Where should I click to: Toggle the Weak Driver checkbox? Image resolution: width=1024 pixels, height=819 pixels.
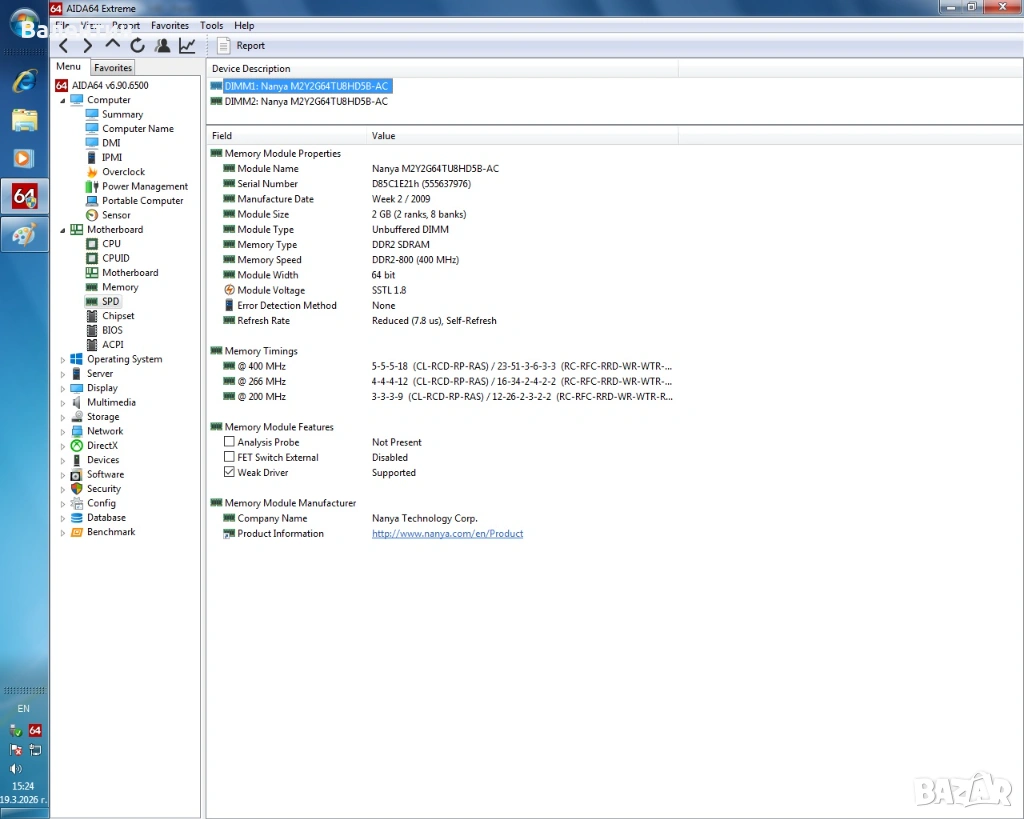tap(229, 472)
